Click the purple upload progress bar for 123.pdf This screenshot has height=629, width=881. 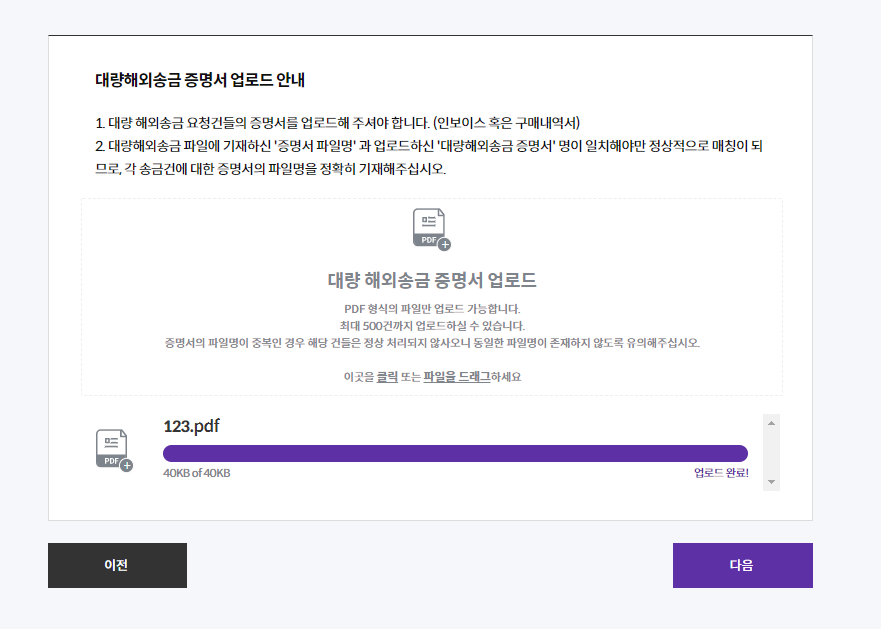[455, 453]
